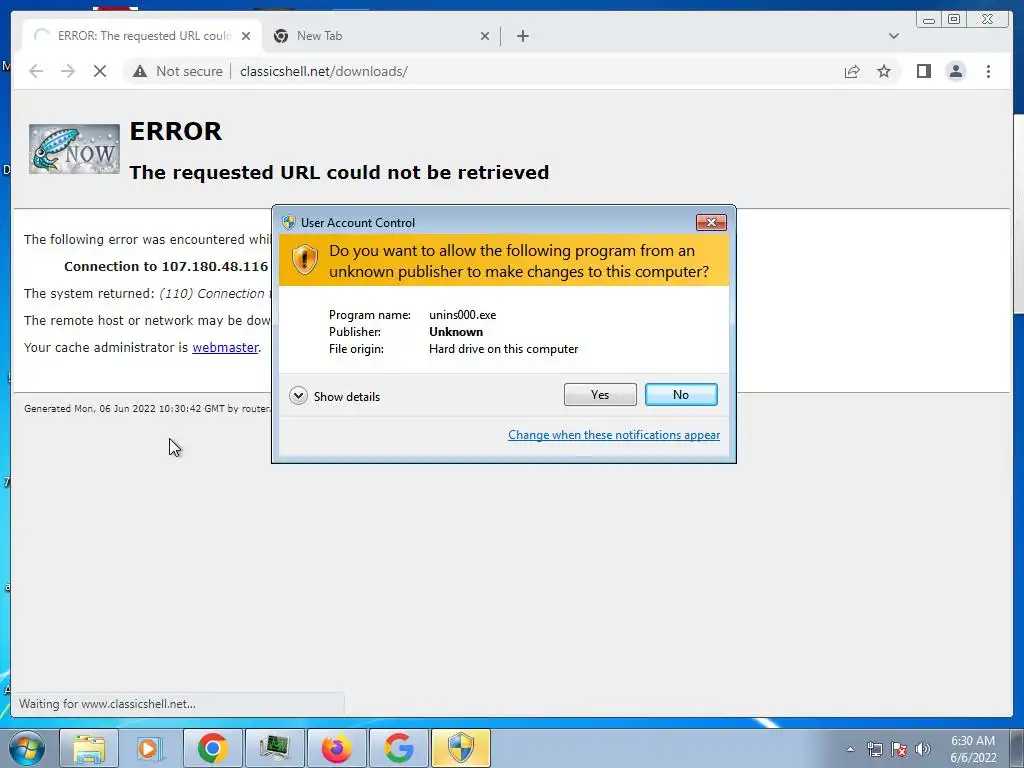Click 'Hard drive on this computer' text
Viewport: 1024px width, 768px height.
[504, 349]
